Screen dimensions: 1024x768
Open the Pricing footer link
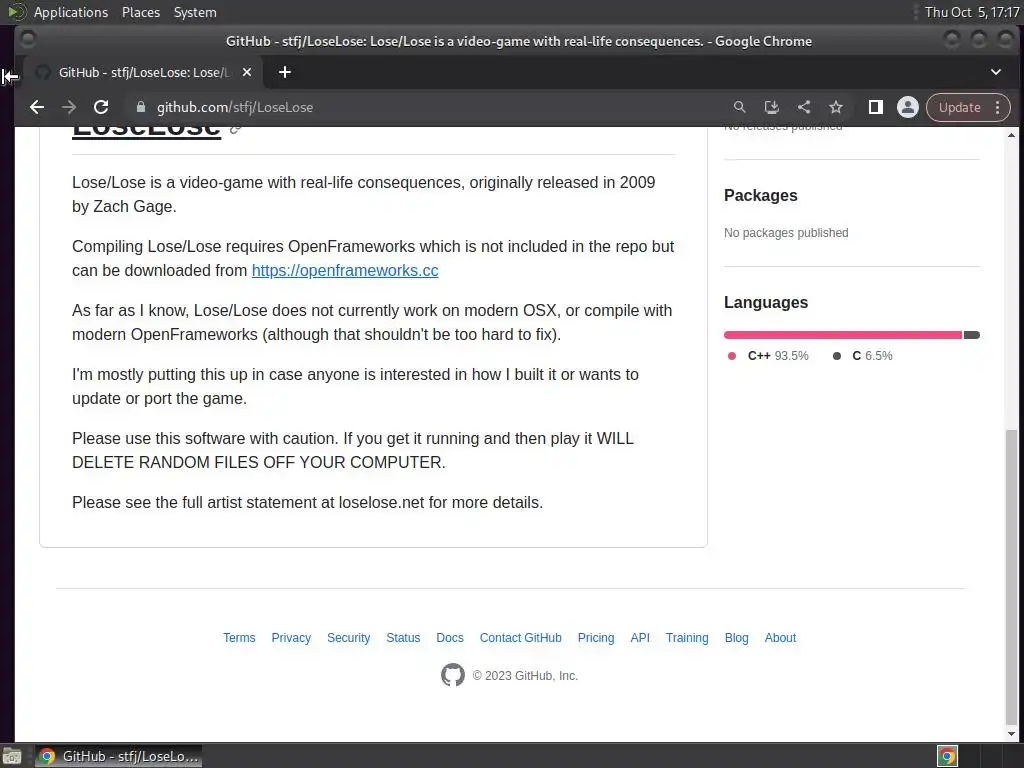tap(596, 637)
